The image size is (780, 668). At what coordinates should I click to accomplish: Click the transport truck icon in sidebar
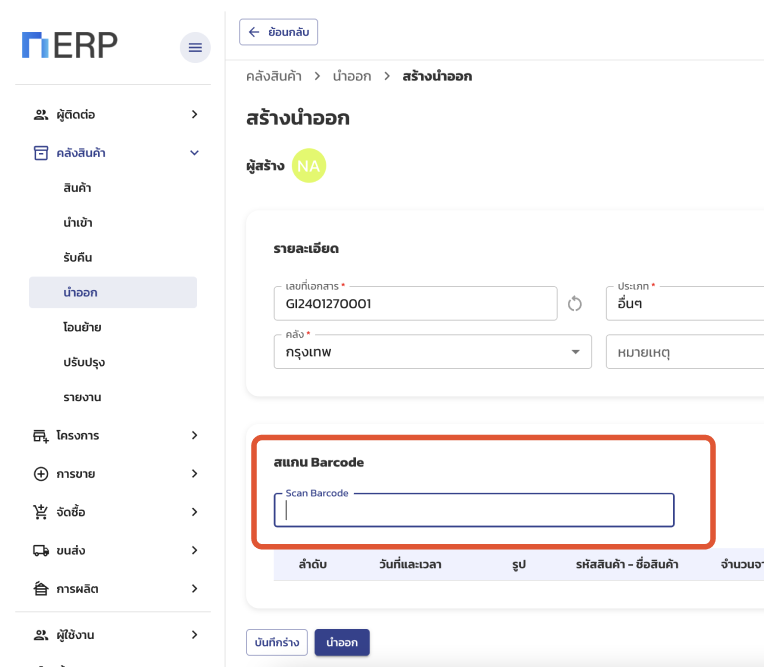[41, 550]
